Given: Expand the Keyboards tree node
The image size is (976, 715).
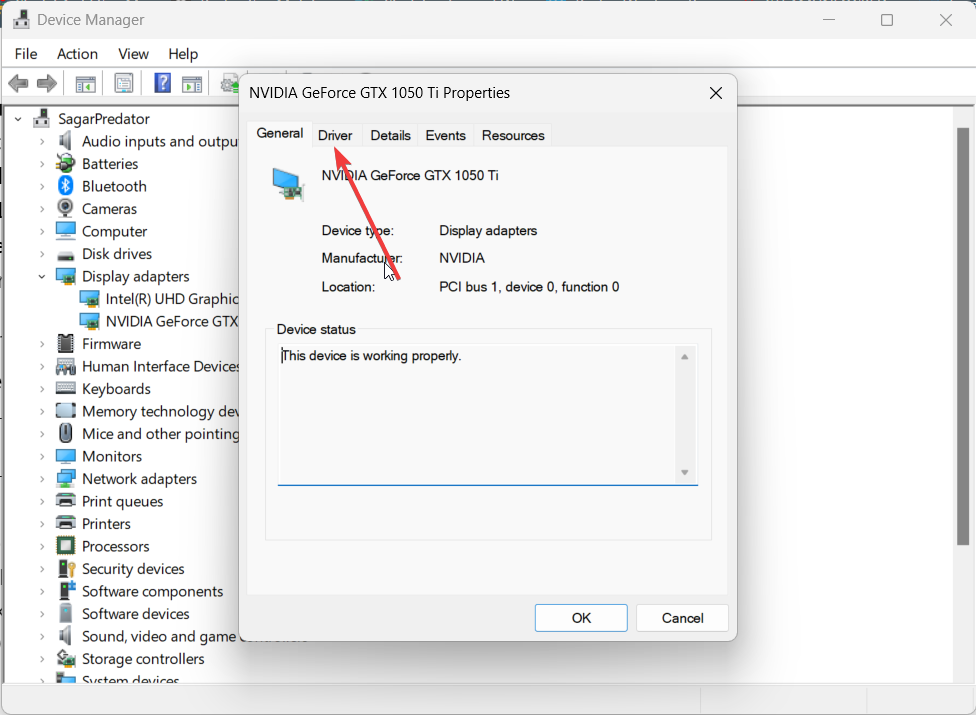Looking at the screenshot, I should 42,389.
